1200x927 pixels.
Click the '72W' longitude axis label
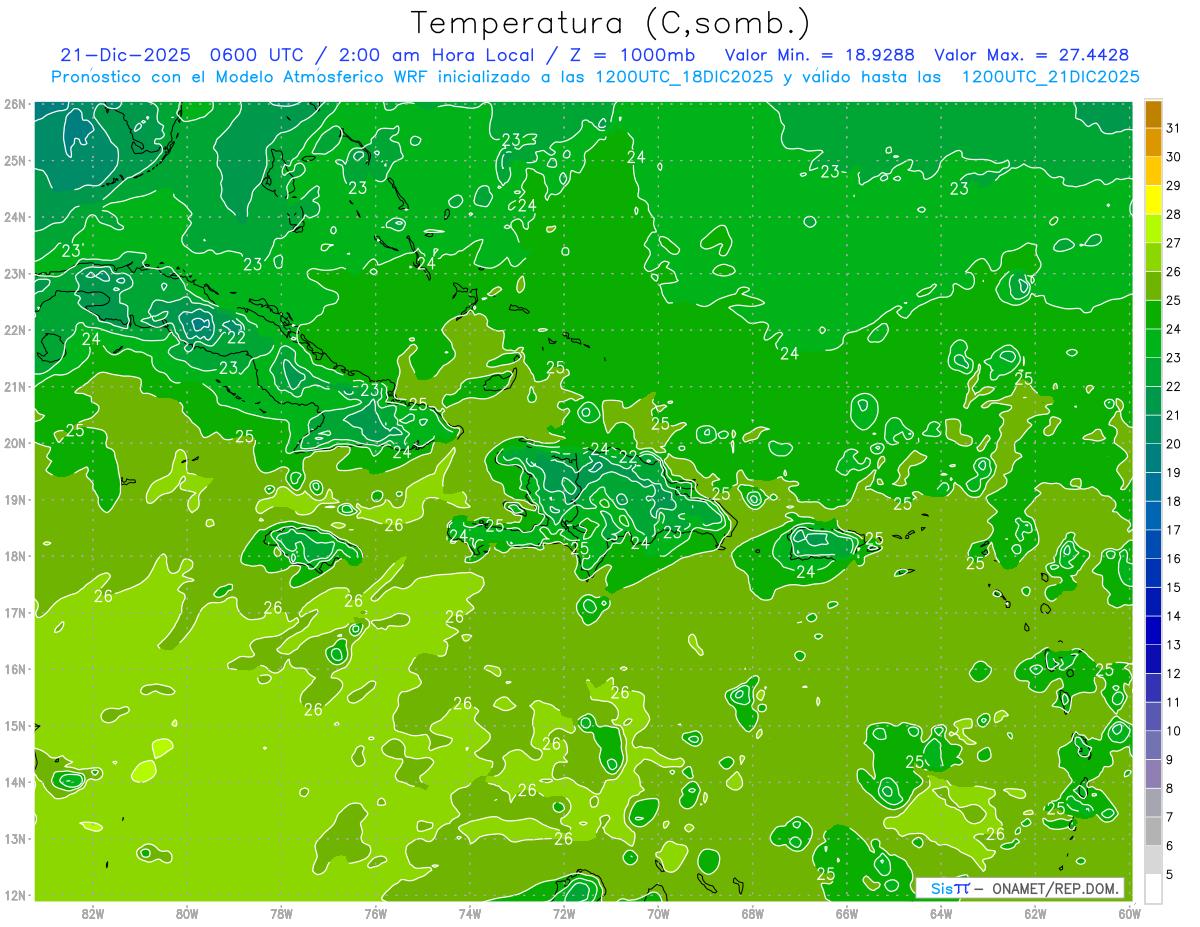(x=564, y=913)
